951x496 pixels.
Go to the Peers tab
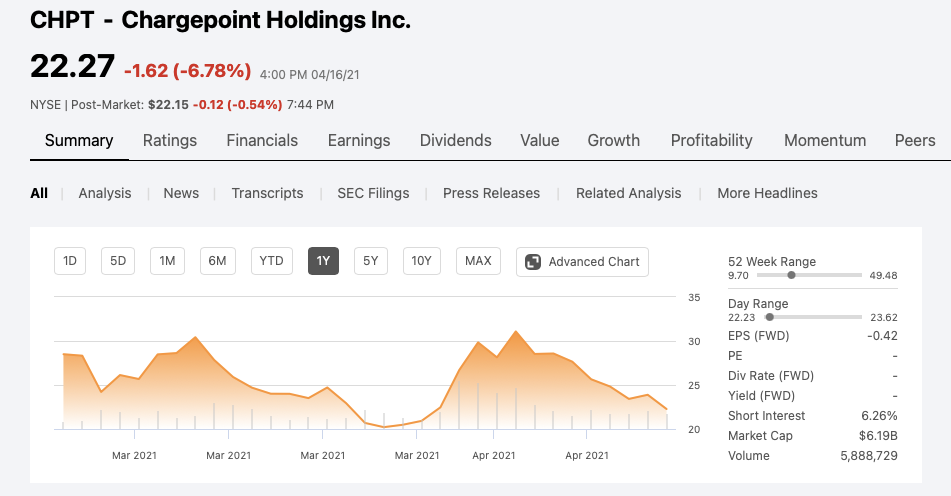tap(915, 141)
